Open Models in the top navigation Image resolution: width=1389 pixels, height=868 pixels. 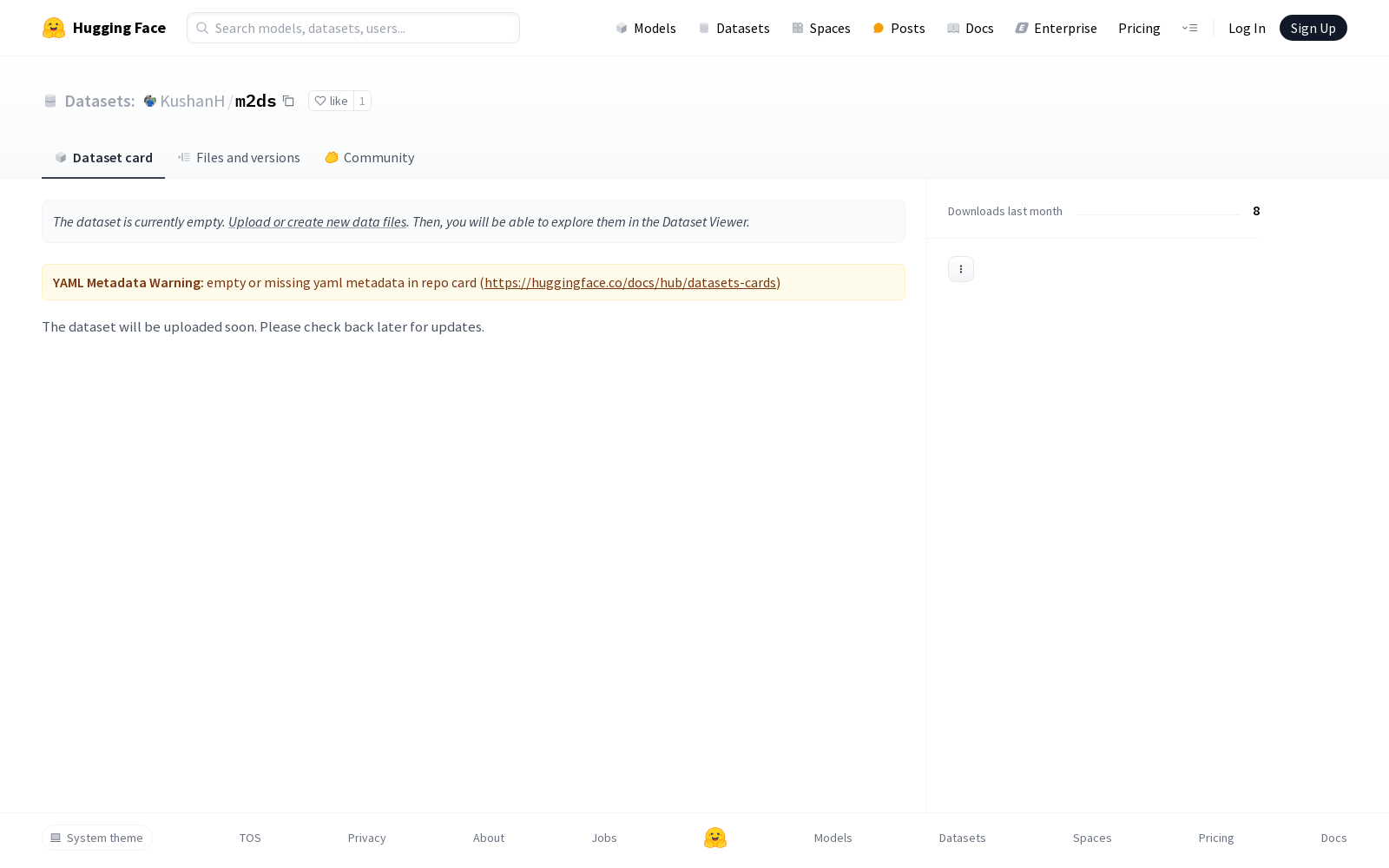(x=646, y=29)
